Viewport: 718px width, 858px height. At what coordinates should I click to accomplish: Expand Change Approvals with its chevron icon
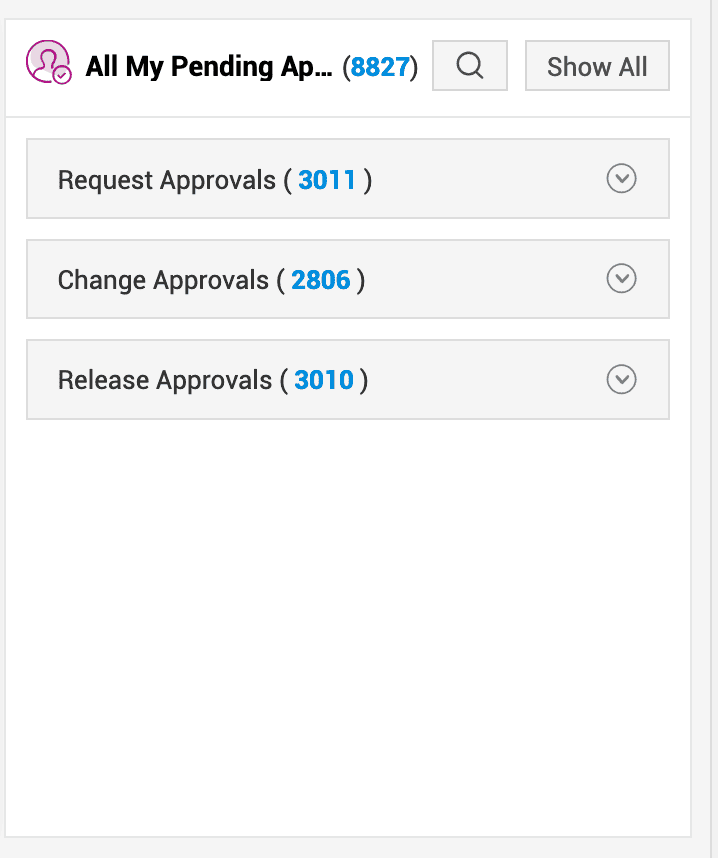621,279
